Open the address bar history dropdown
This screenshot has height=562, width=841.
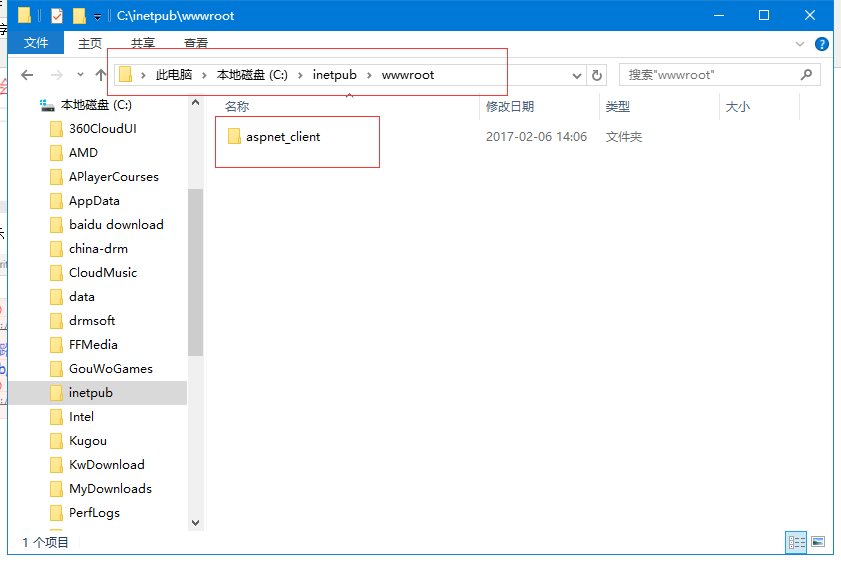(x=577, y=76)
